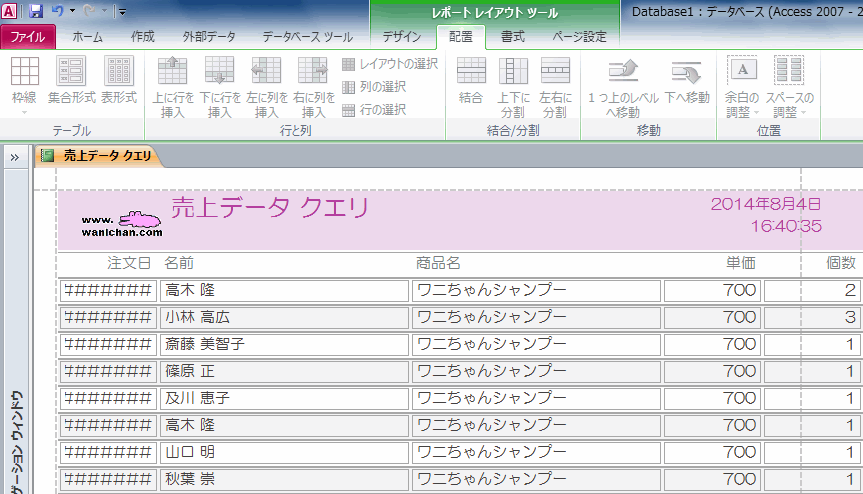Click 行の選択 button
The width and height of the screenshot is (863, 494).
[374, 110]
